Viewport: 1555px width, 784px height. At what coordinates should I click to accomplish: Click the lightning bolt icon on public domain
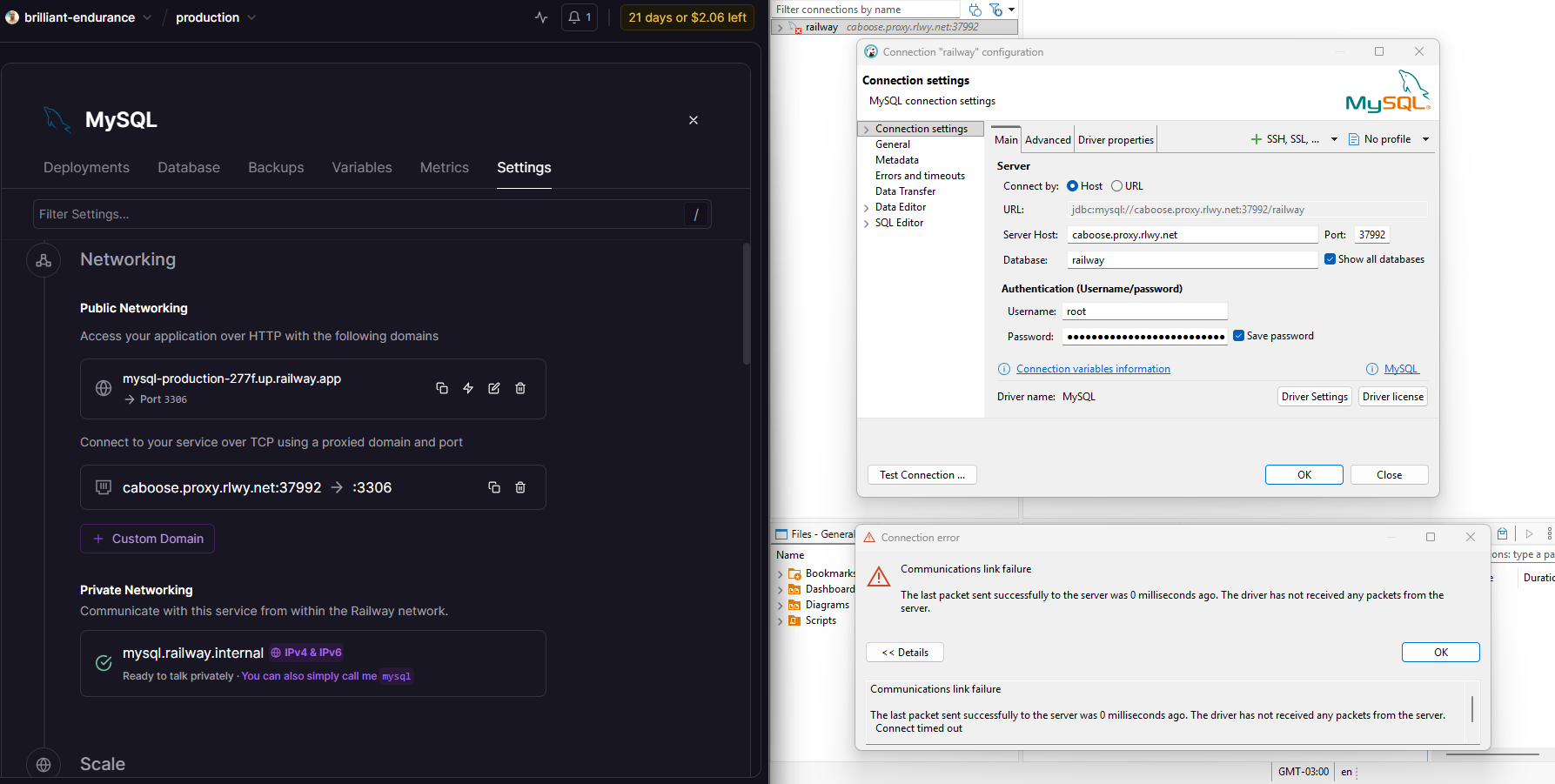pyautogui.click(x=468, y=388)
